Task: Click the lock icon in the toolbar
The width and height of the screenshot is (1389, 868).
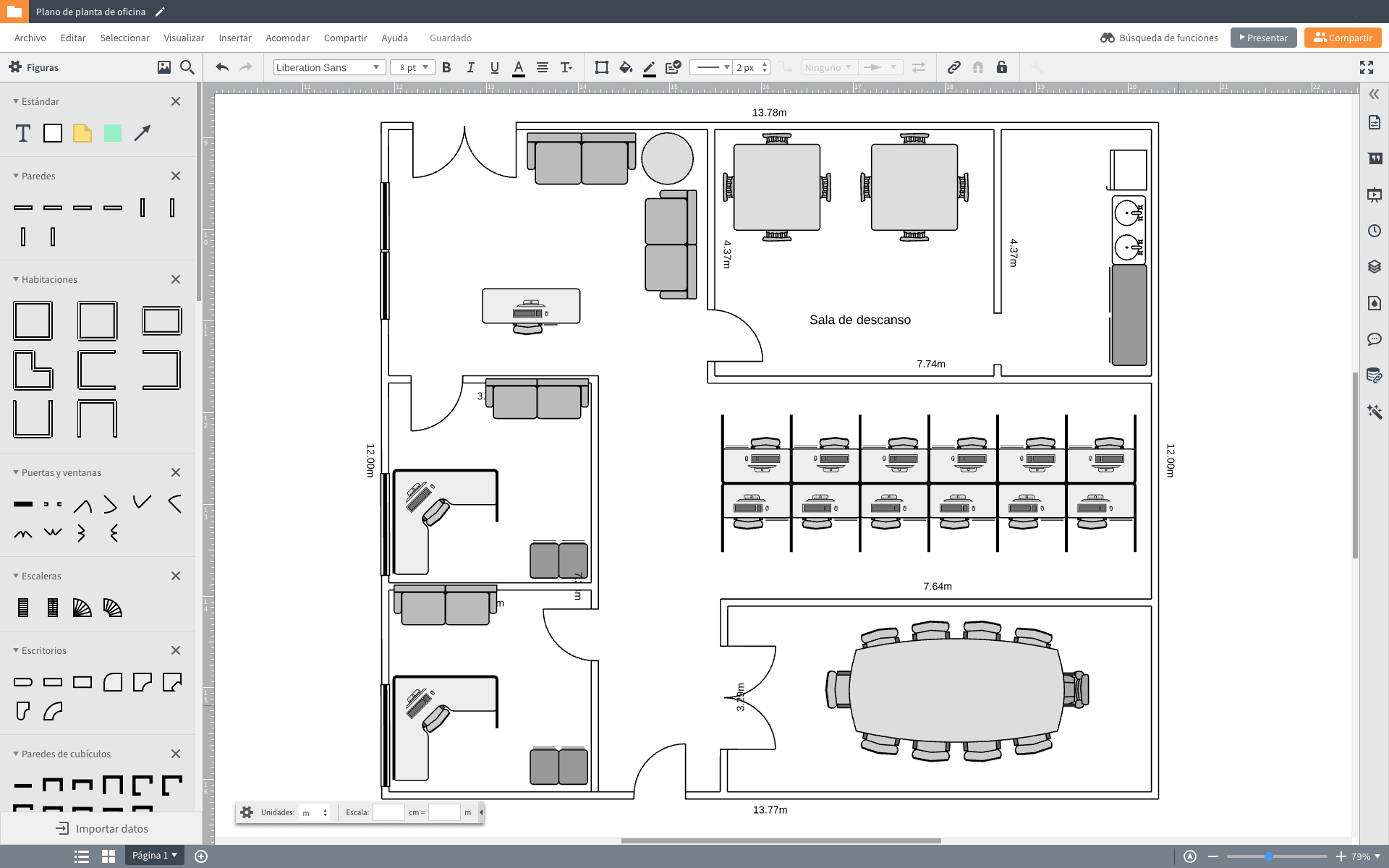Action: pyautogui.click(x=1002, y=67)
